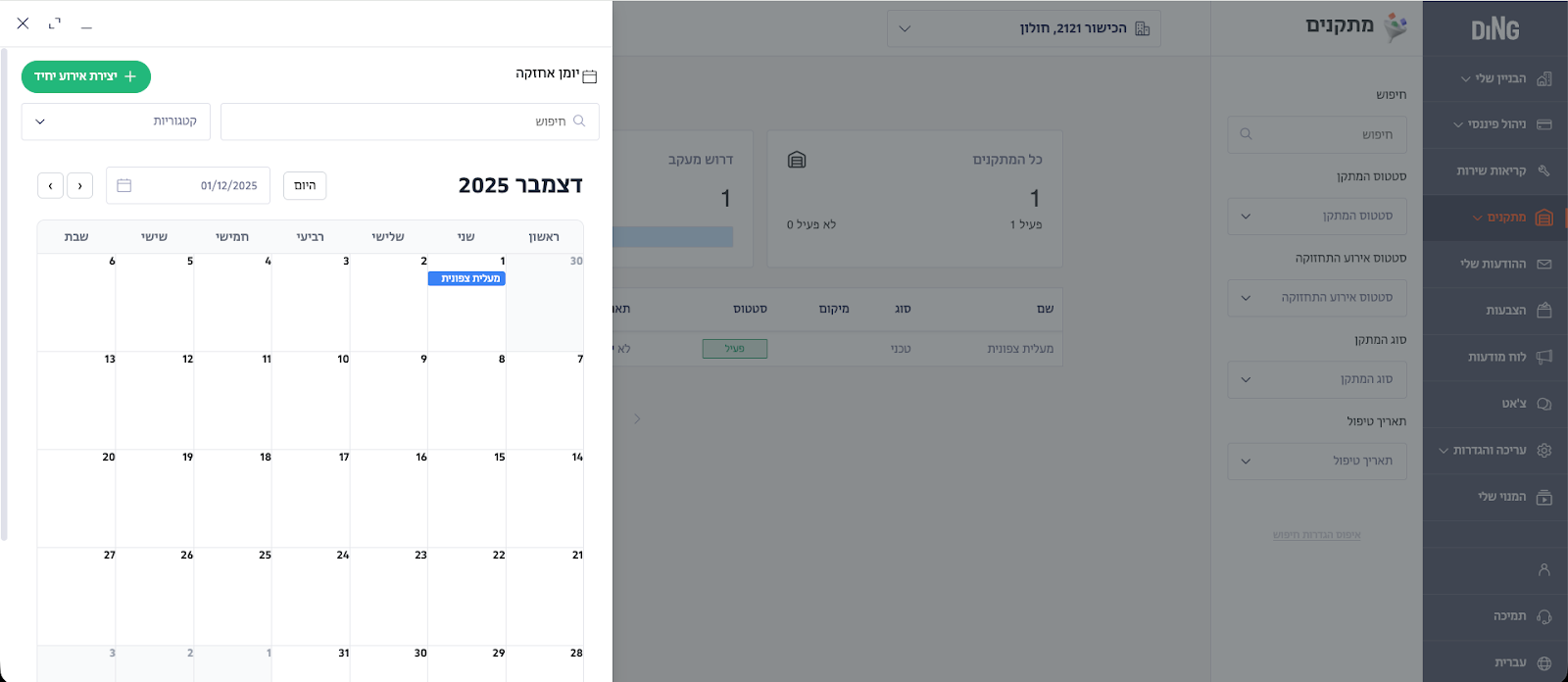Expand the calendar panel to full screen

(55, 24)
